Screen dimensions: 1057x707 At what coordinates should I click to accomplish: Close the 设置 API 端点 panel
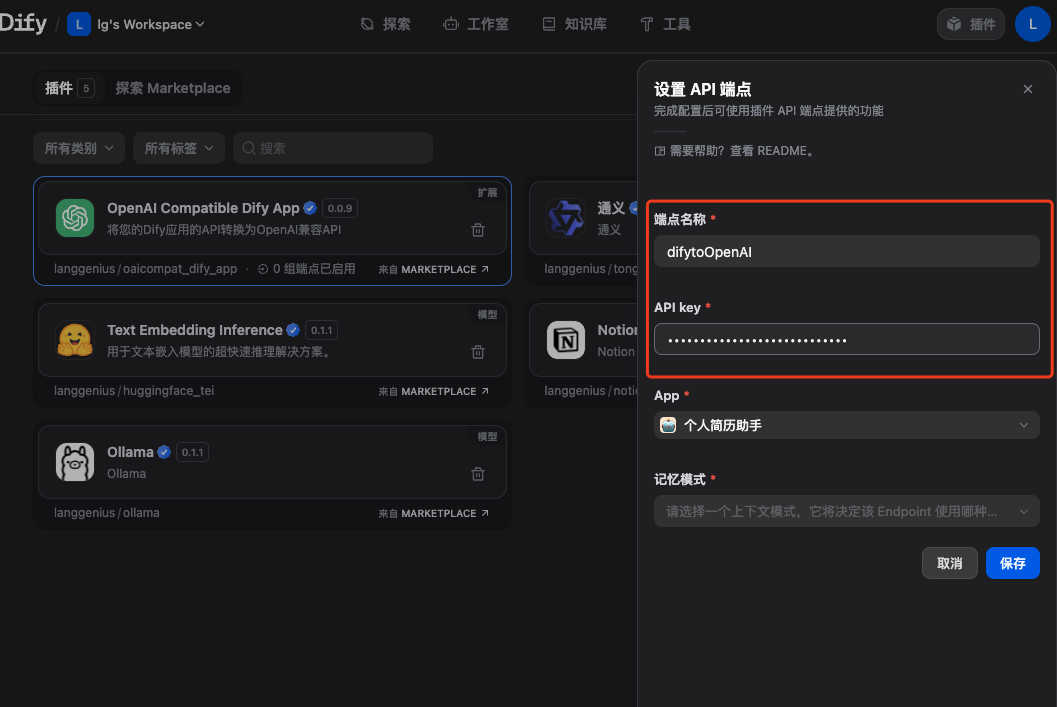click(1027, 89)
